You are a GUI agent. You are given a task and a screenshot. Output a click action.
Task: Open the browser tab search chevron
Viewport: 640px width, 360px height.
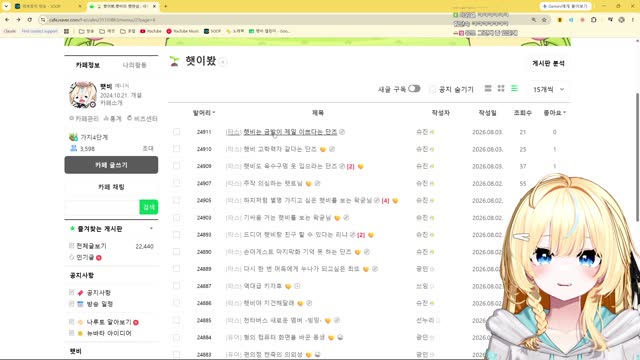(x=6, y=7)
